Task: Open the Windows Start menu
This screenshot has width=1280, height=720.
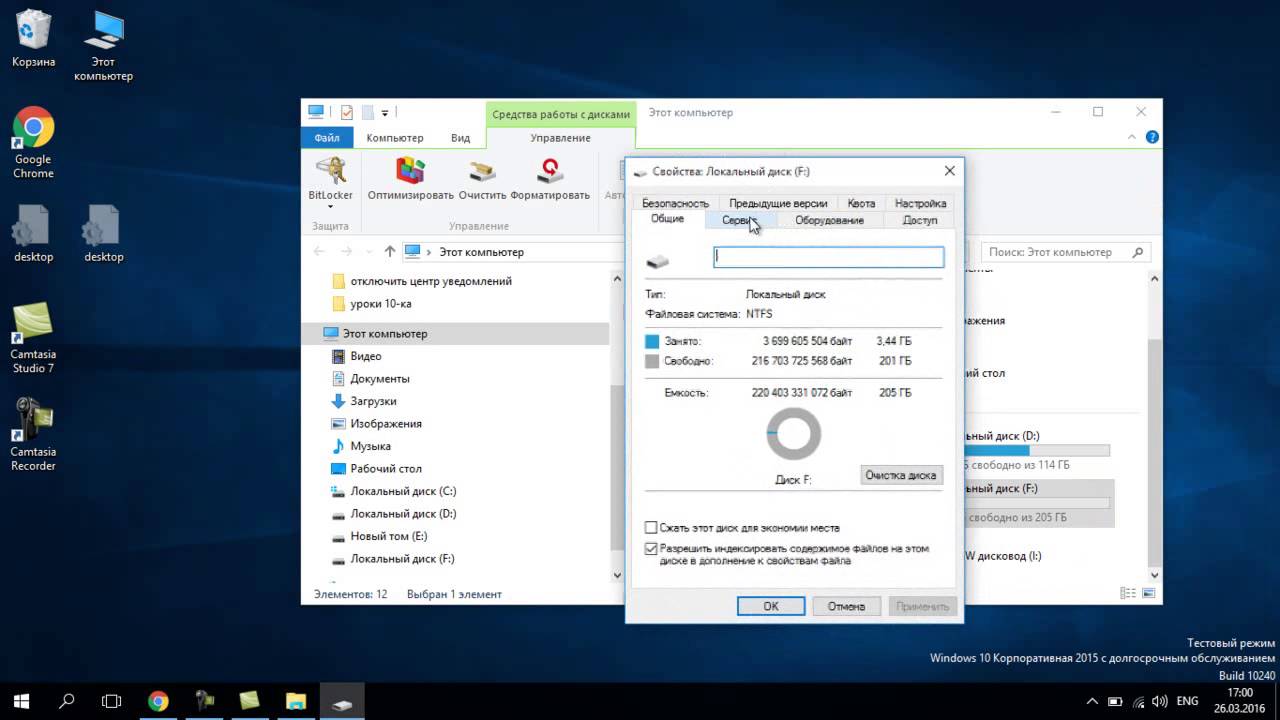Action: [x=21, y=702]
